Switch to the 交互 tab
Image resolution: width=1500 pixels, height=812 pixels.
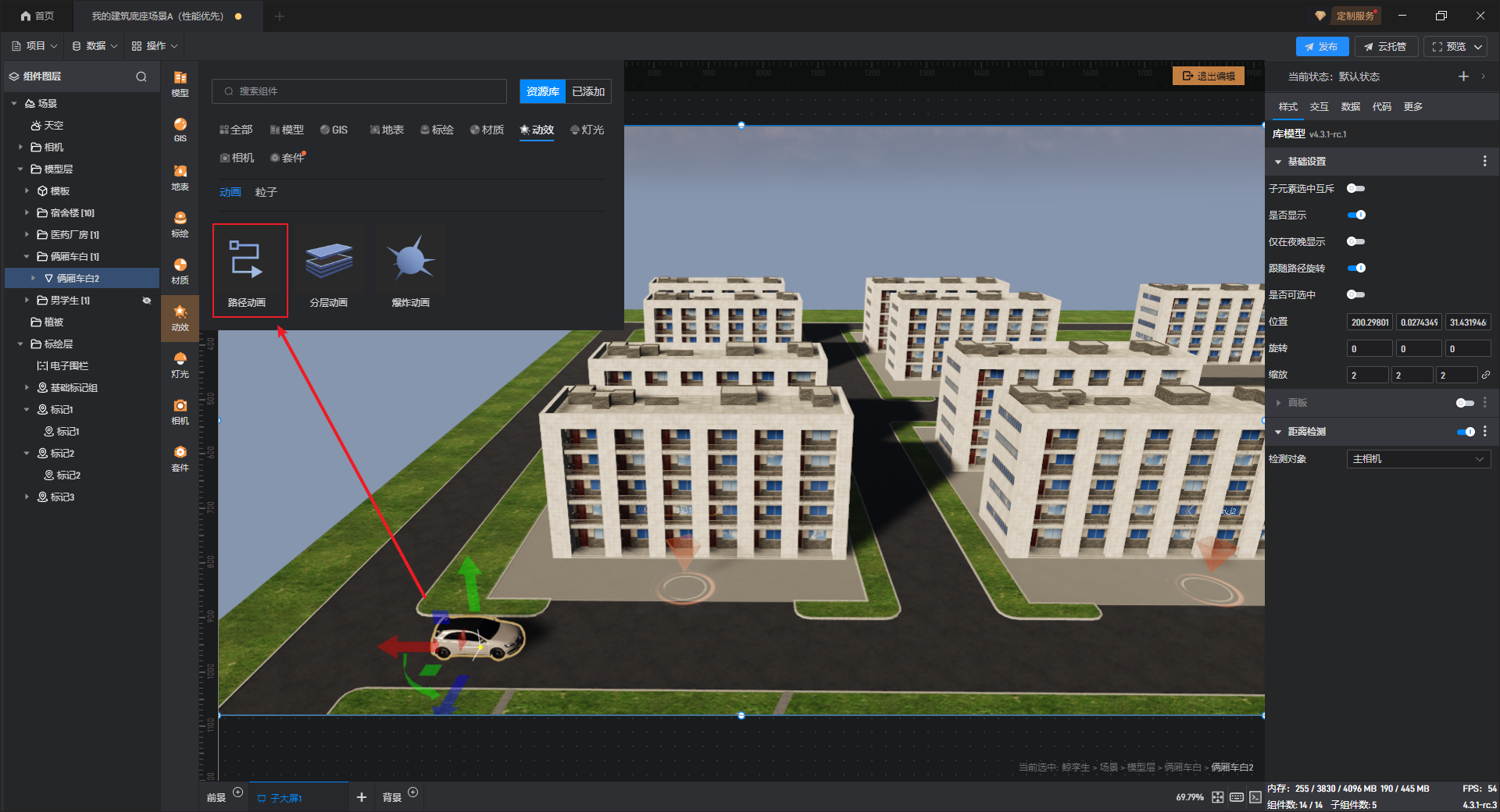point(1319,107)
